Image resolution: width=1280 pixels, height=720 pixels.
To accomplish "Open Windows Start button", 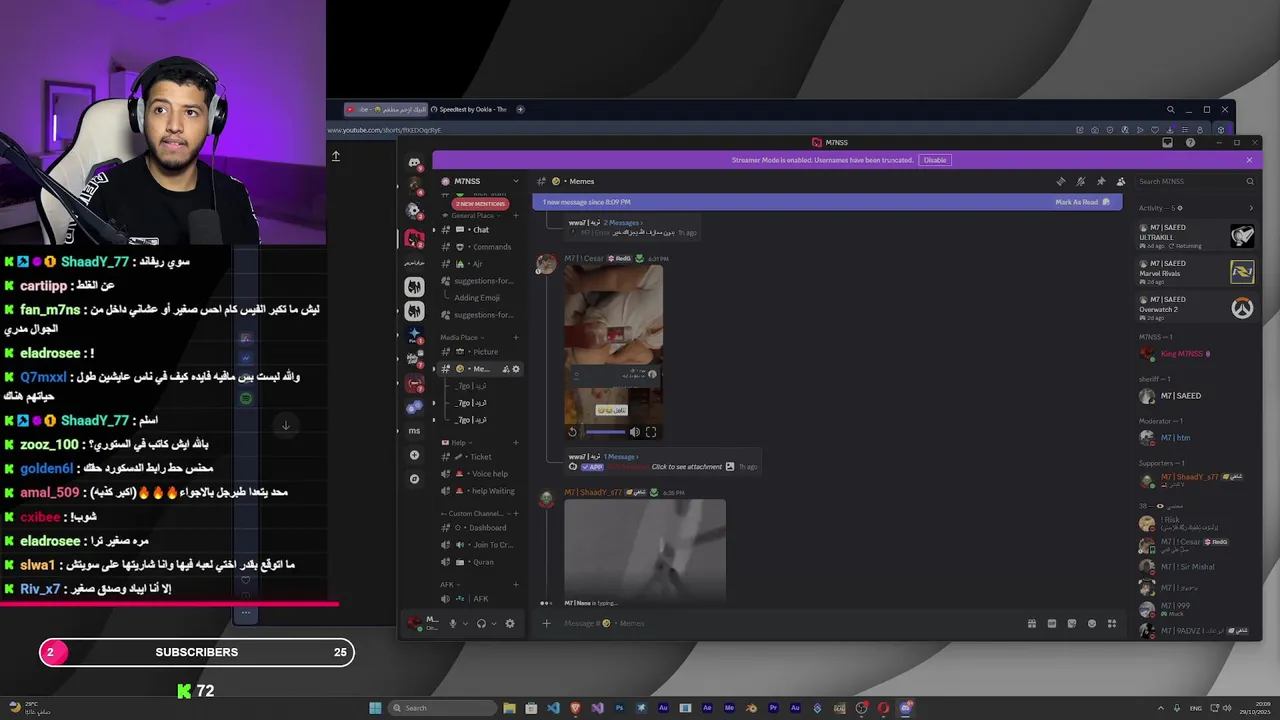I will (x=375, y=708).
